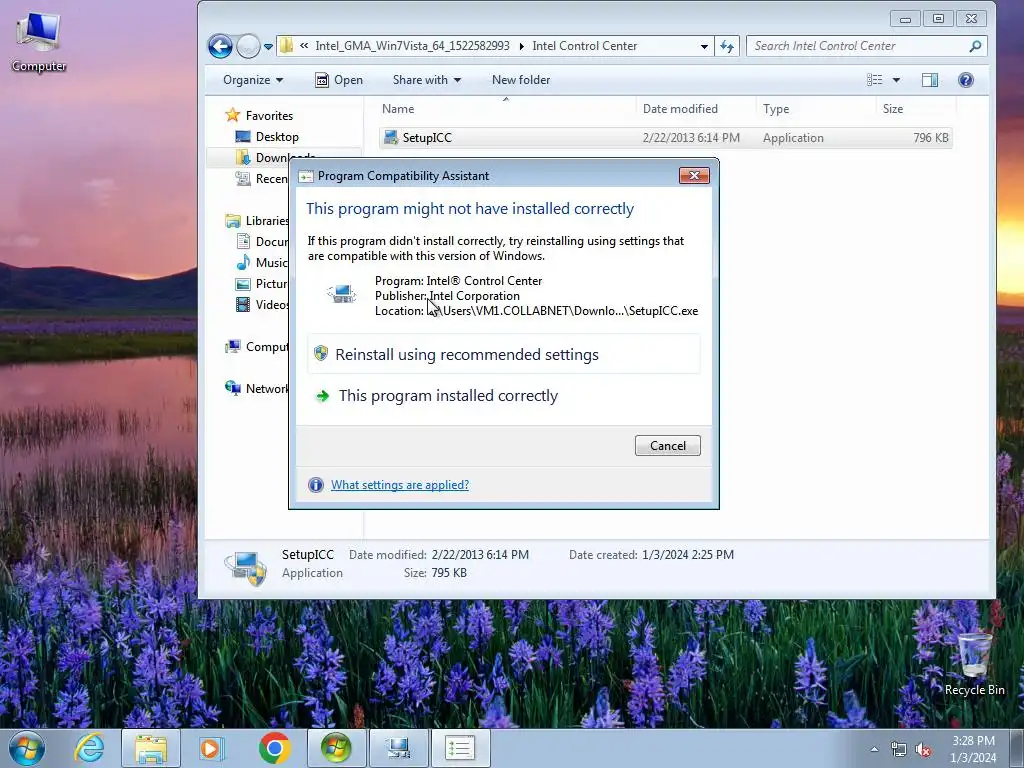
Task: Click the network tray icon
Action: pos(899,749)
